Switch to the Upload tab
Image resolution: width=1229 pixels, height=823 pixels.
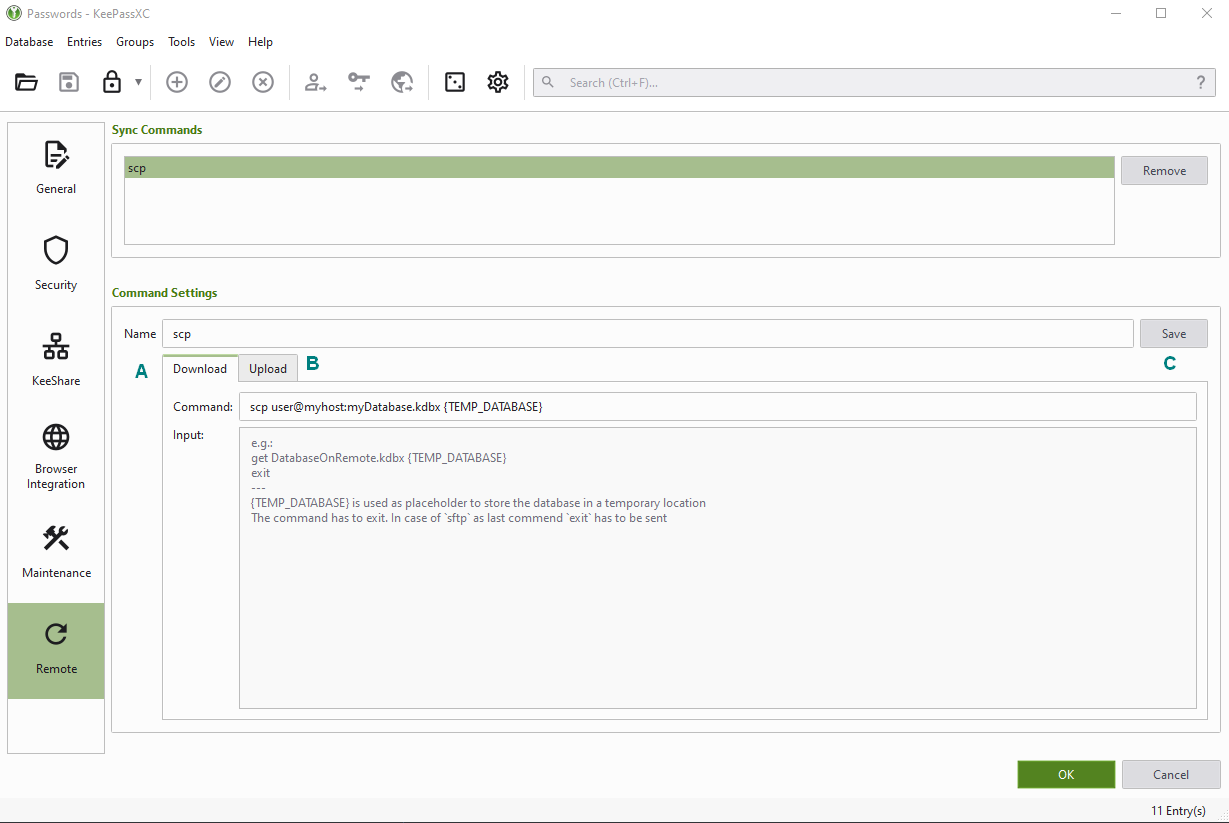[x=268, y=369]
